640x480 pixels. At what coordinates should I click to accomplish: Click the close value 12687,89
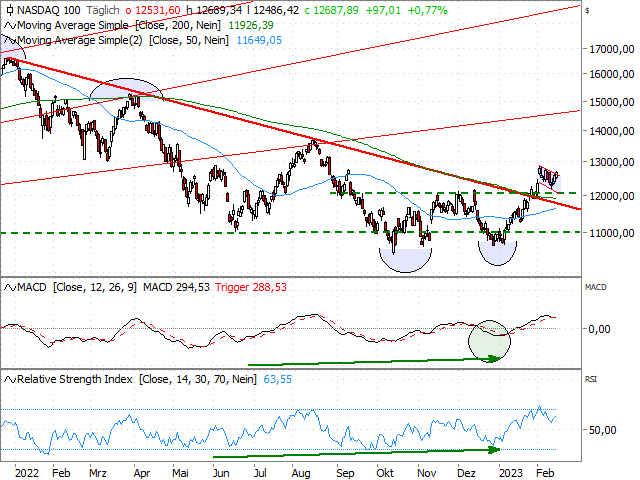(336, 10)
